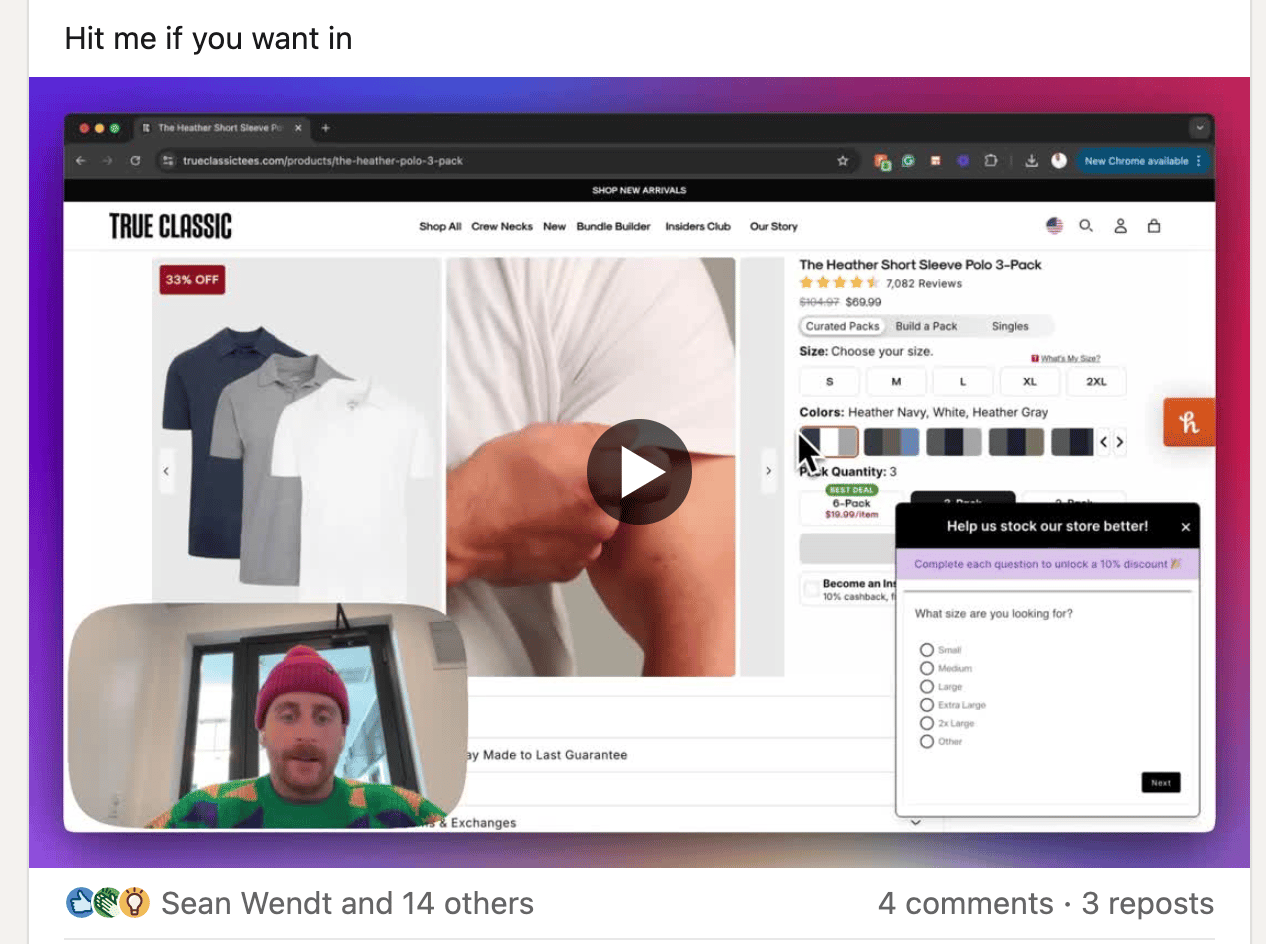This screenshot has height=944, width=1266.
Task: Click the site info icon beside the URL
Action: coord(168,160)
